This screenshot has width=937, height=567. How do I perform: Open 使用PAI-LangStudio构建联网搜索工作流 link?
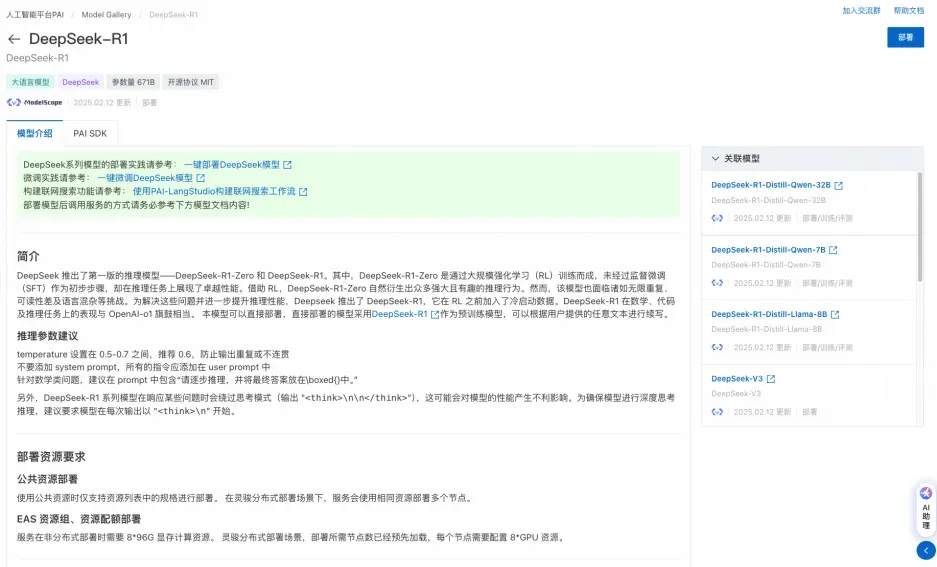(x=214, y=192)
